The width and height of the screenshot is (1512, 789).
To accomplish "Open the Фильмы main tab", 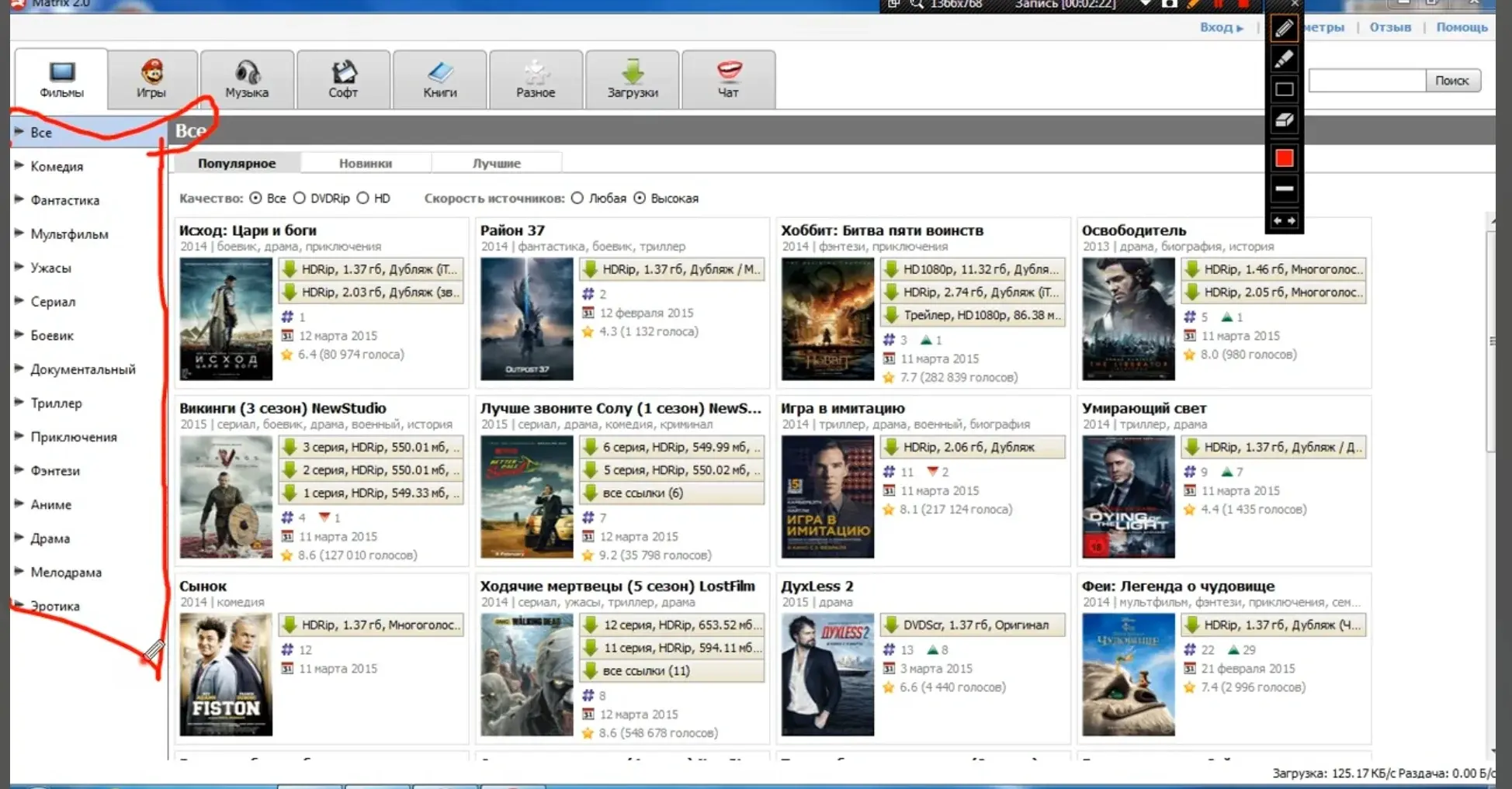I will pos(61,79).
